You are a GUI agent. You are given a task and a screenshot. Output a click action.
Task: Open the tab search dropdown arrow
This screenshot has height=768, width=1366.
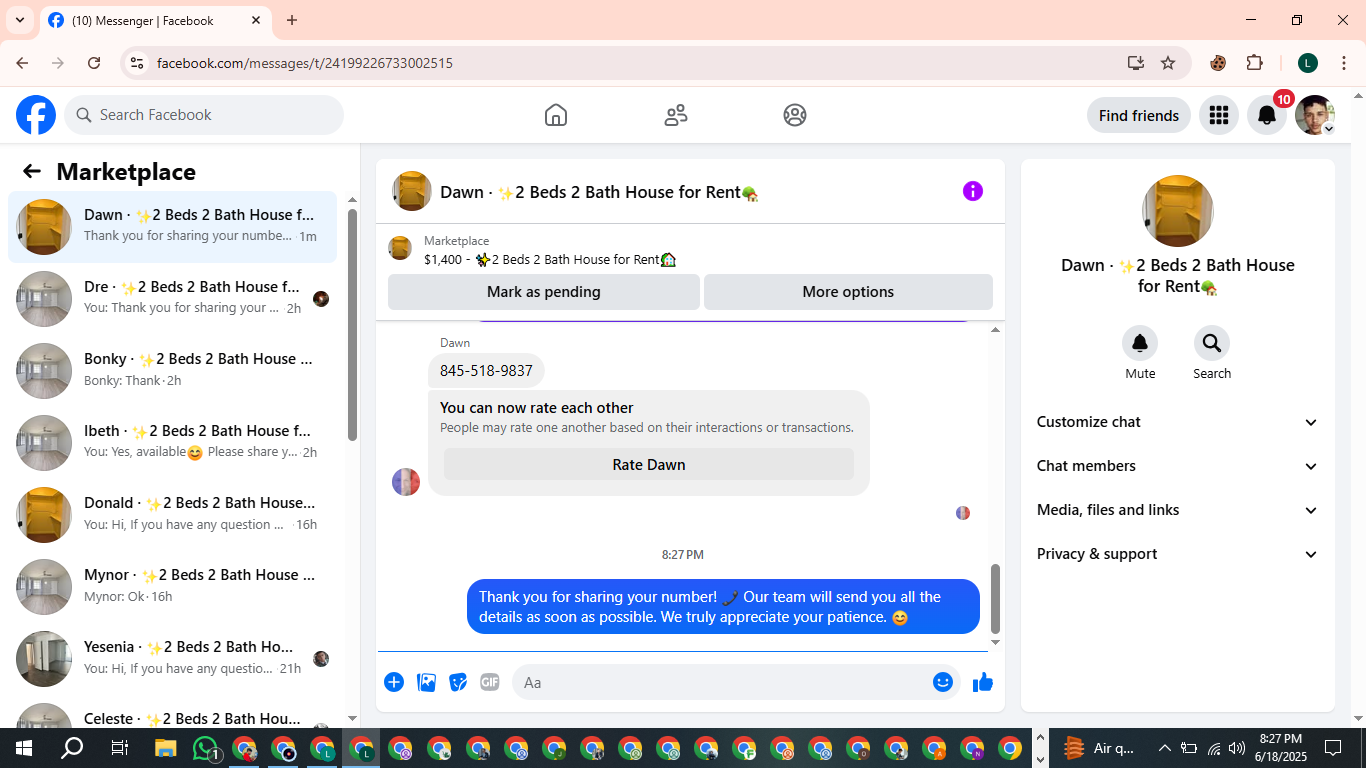(19, 20)
